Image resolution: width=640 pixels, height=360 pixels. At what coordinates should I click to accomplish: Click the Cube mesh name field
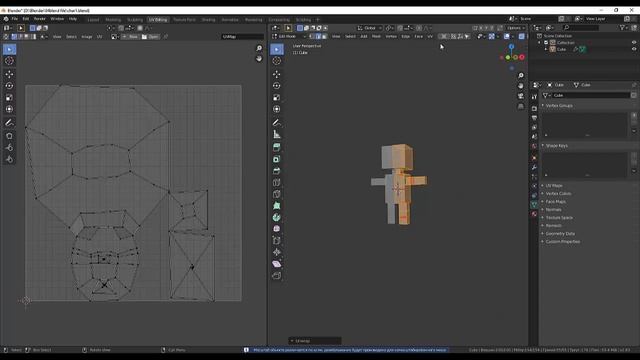(x=591, y=95)
